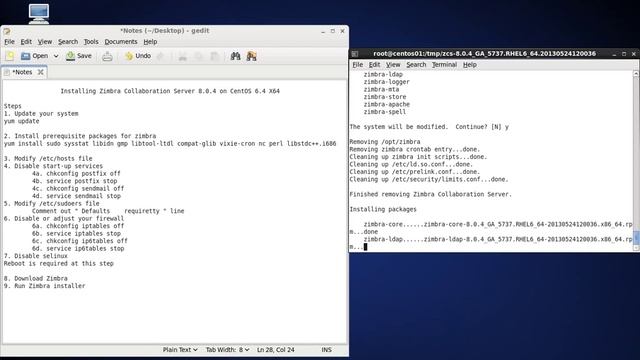Click the Cut scissors icon
The image size is (640, 360).
click(182, 56)
